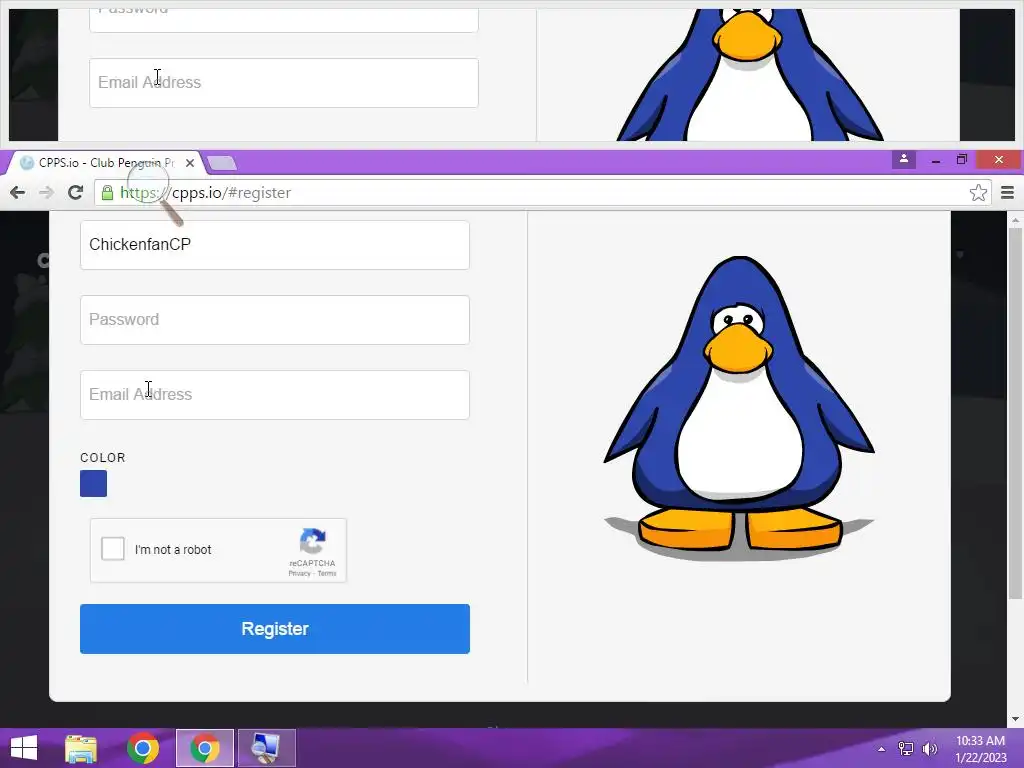Image resolution: width=1024 pixels, height=768 pixels.
Task: Click the blue penguin preview image
Action: tap(739, 408)
